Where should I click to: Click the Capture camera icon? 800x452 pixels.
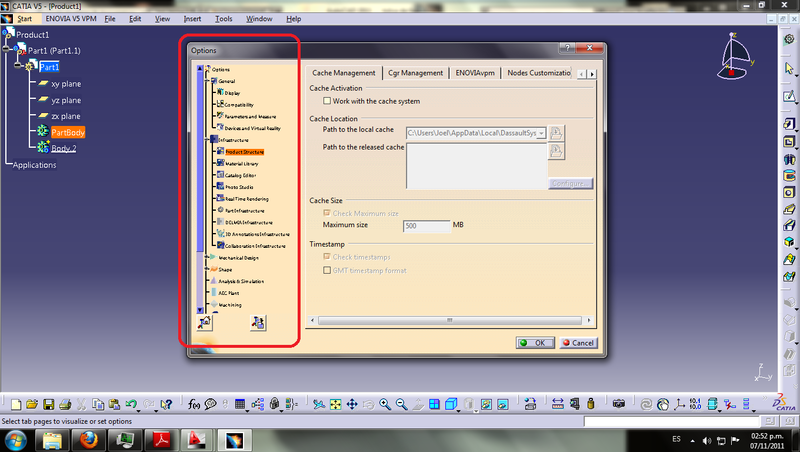619,405
